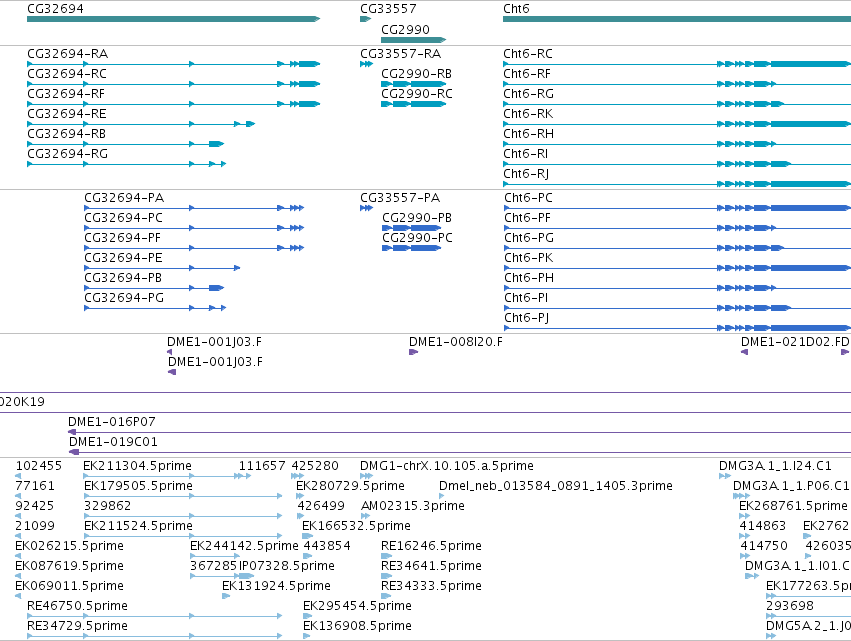
Task: Click the CG33557 gene label
Action: 388,9
